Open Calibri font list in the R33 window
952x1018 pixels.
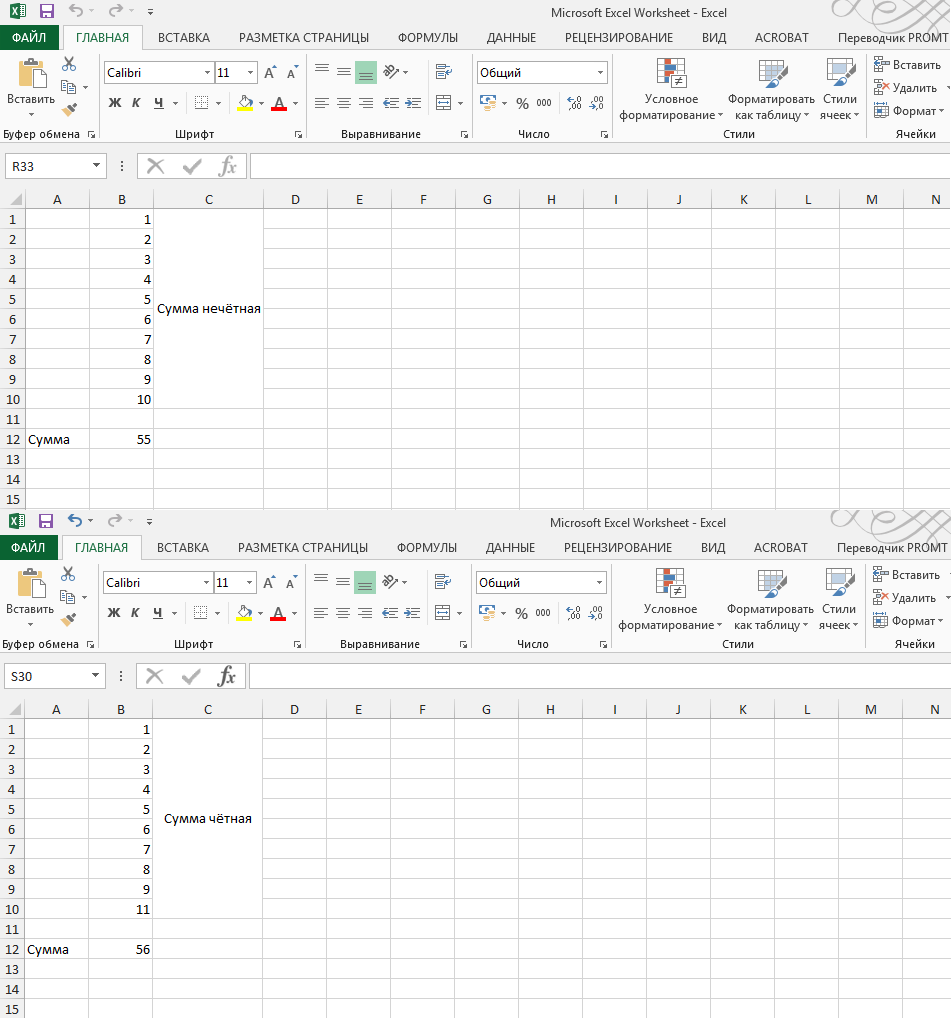[207, 73]
